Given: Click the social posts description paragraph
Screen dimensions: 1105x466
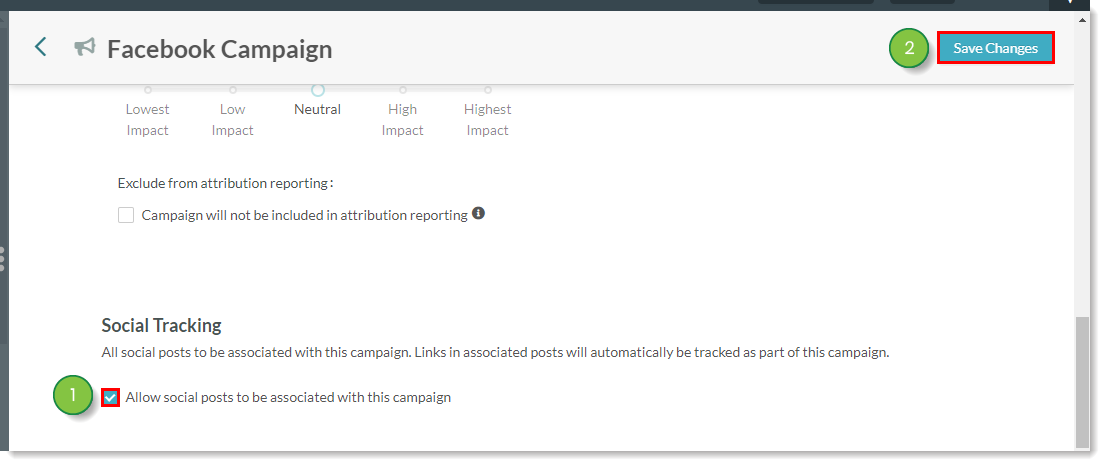Looking at the screenshot, I should tap(495, 352).
